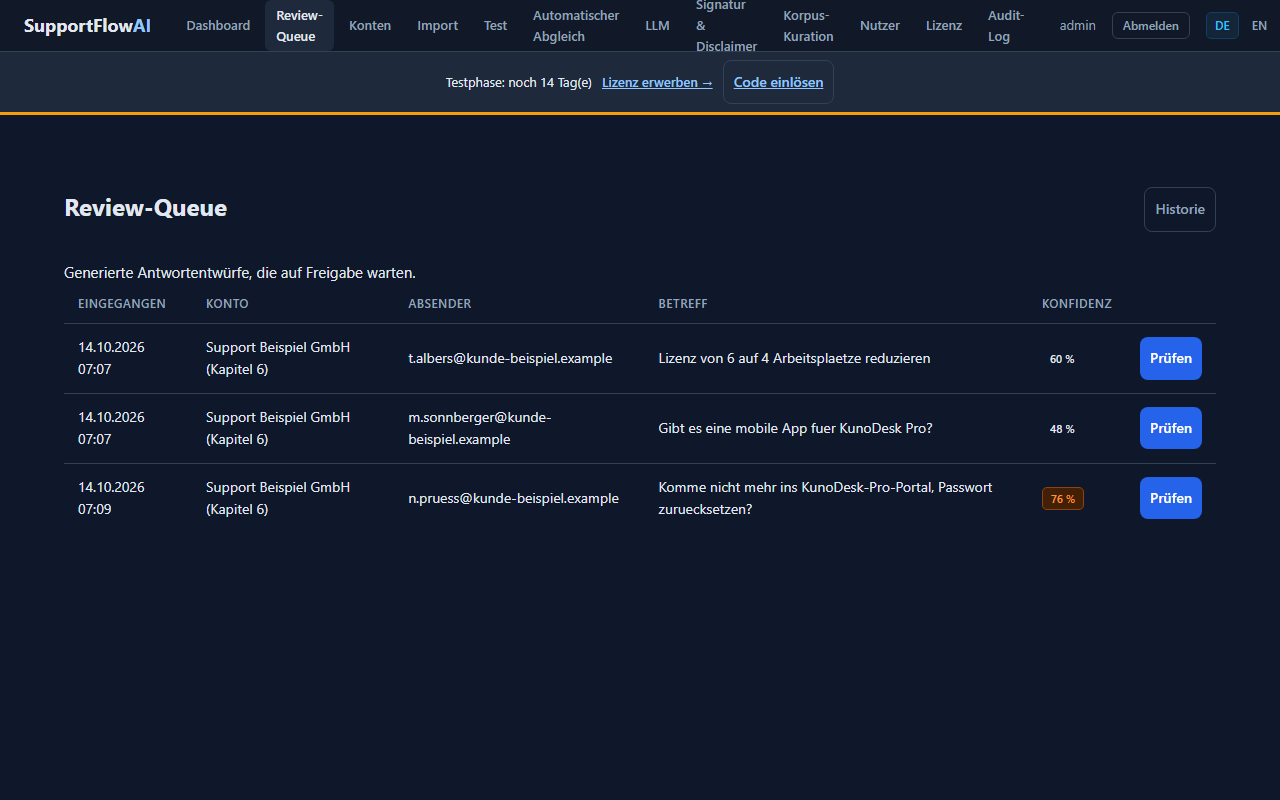Screen dimensions: 1280x800
Task: Open the Nutzer navigation item
Action: (x=880, y=26)
